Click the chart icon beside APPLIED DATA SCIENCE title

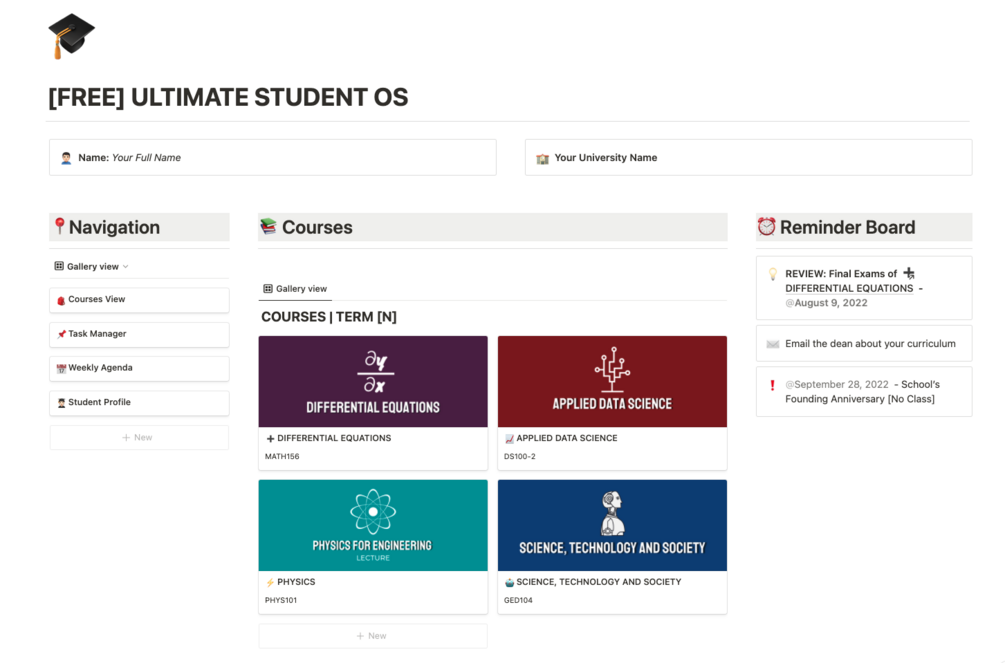coord(509,439)
